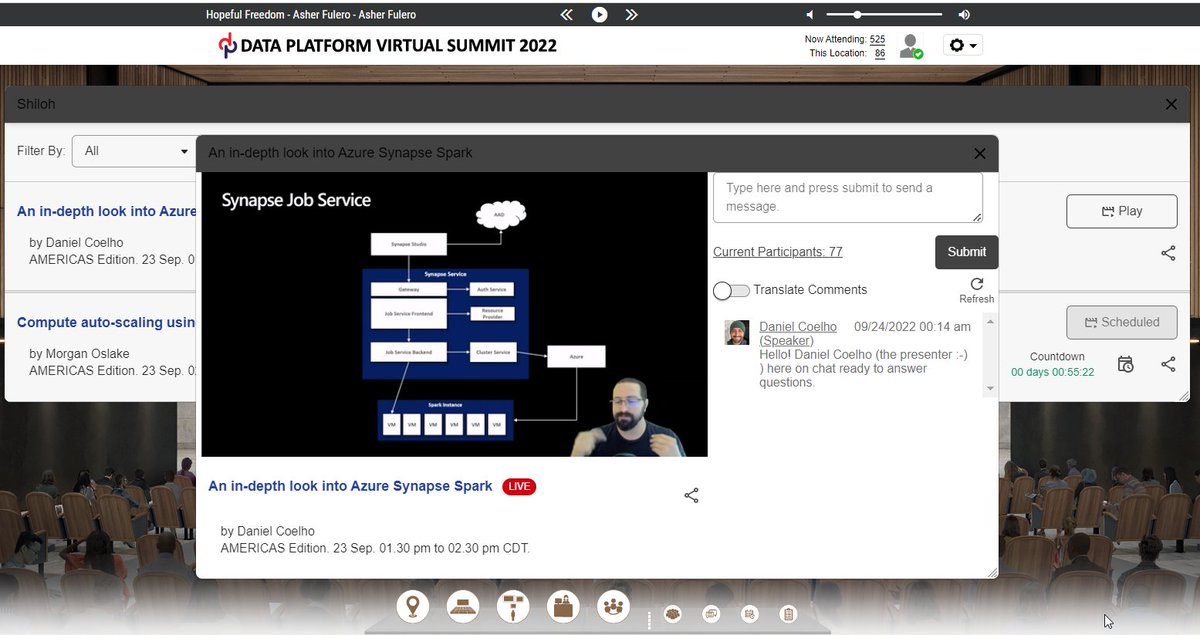The image size is (1200, 635).
Task: View This Location count 86
Action: click(x=880, y=53)
